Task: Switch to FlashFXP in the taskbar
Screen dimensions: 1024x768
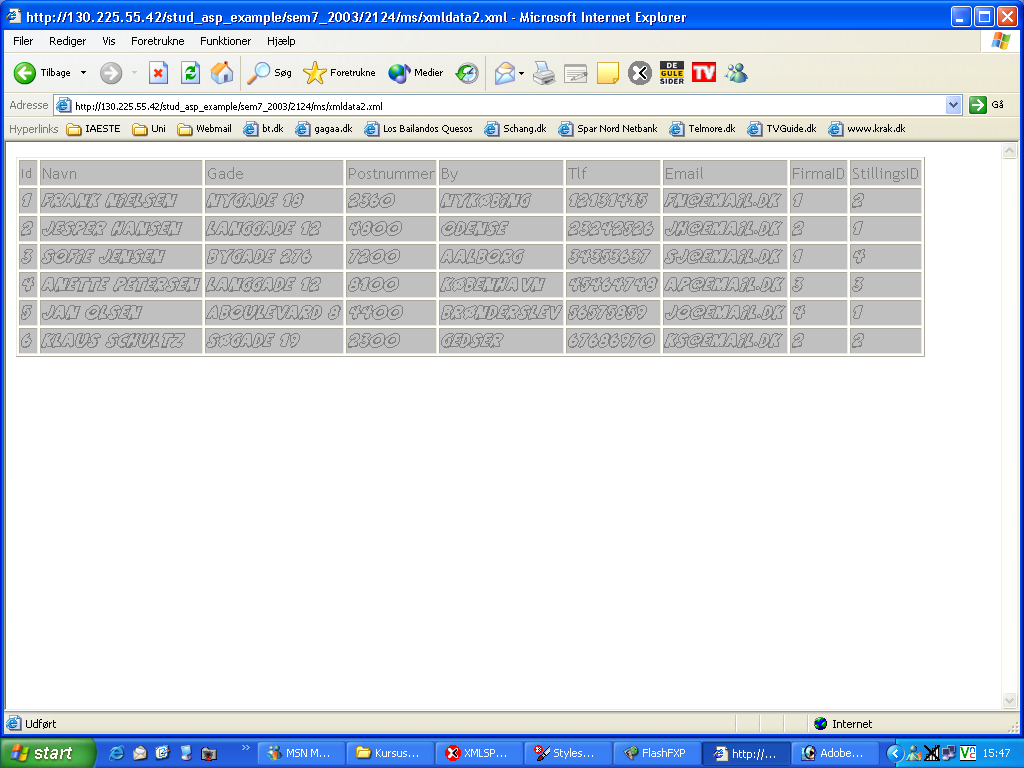Action: (x=656, y=753)
